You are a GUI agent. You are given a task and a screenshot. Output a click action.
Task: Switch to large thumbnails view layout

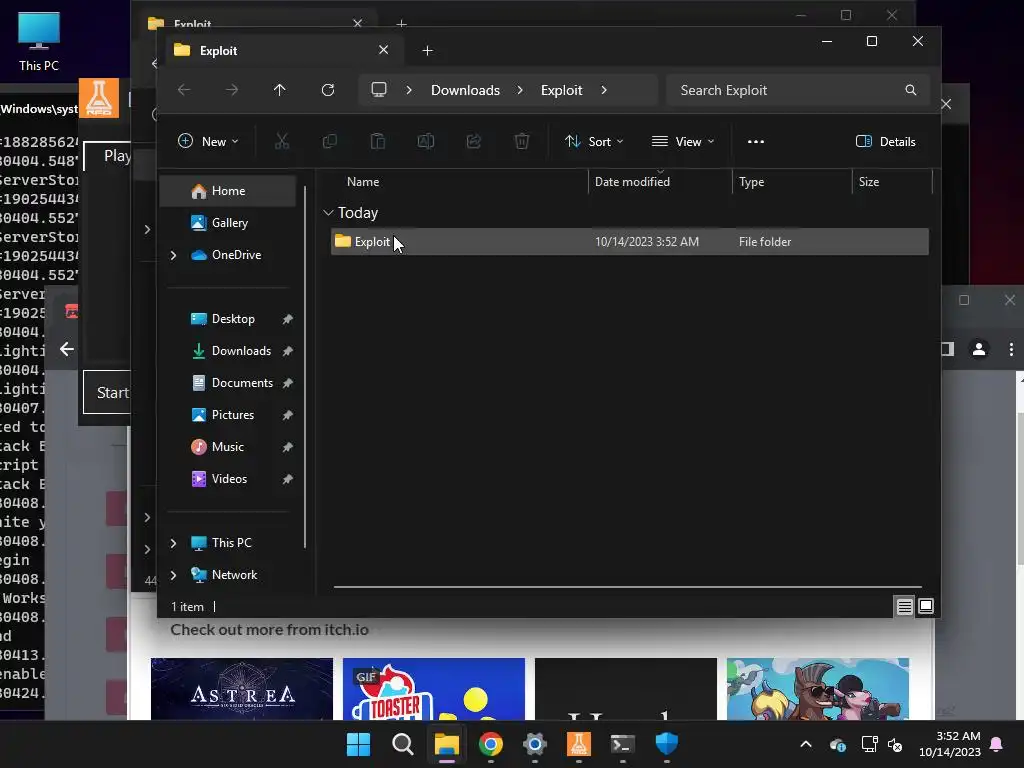pos(926,607)
